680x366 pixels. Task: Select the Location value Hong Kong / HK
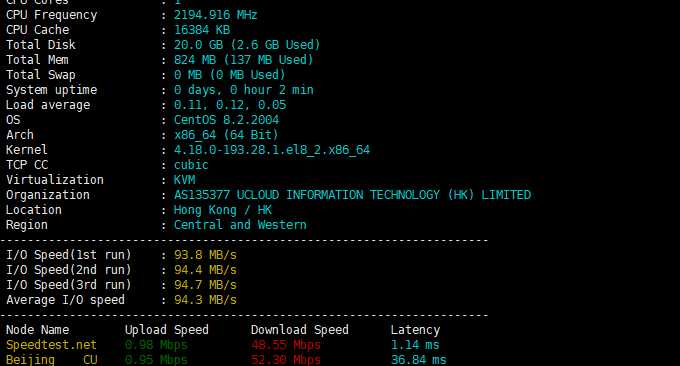(x=222, y=210)
